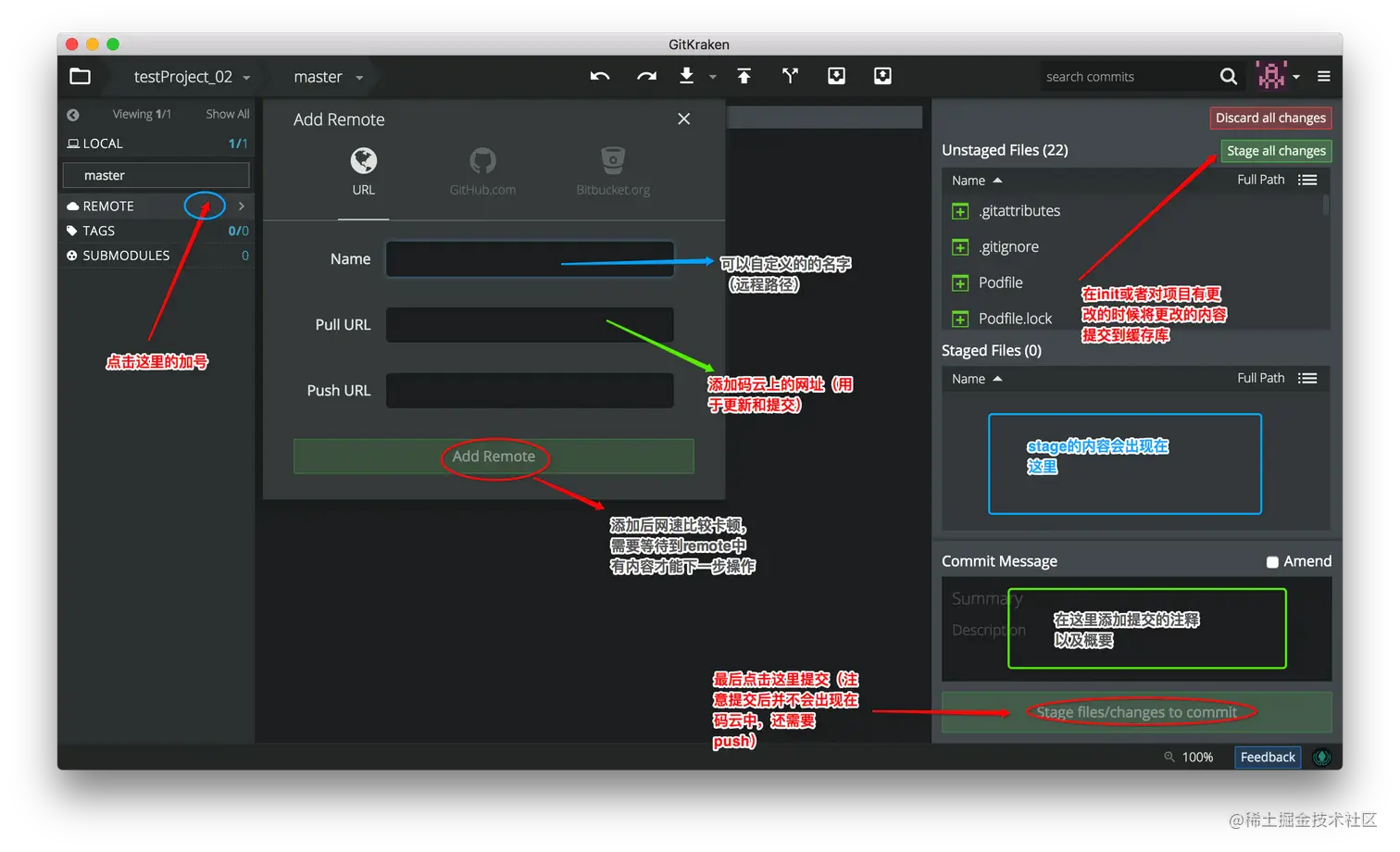This screenshot has height=852, width=1400.
Task: Click the zoom magnifier in status bar
Action: point(1169,758)
